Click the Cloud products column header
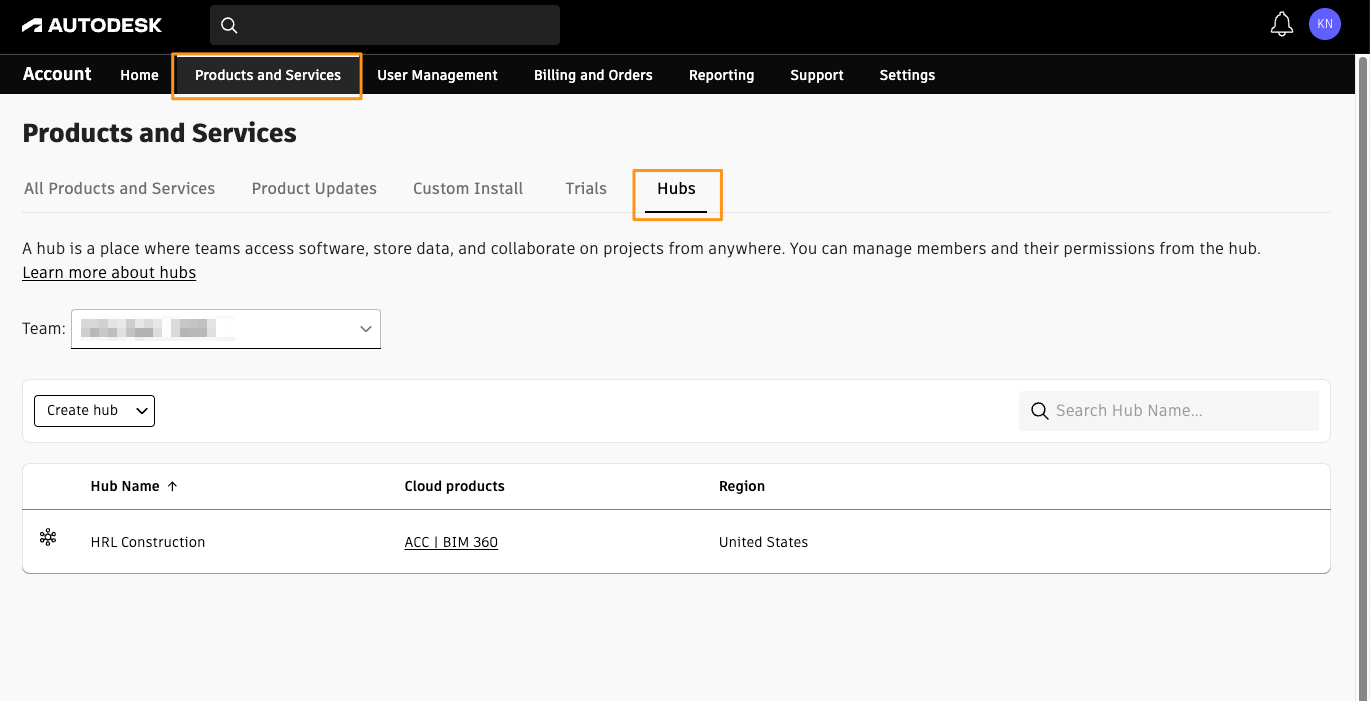The height and width of the screenshot is (701, 1370). 454,486
